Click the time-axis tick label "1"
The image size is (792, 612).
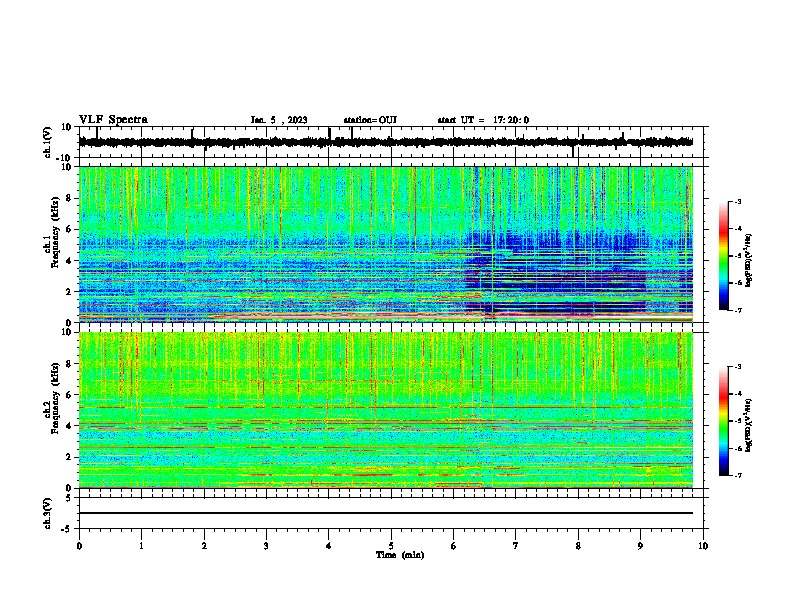click(x=141, y=546)
